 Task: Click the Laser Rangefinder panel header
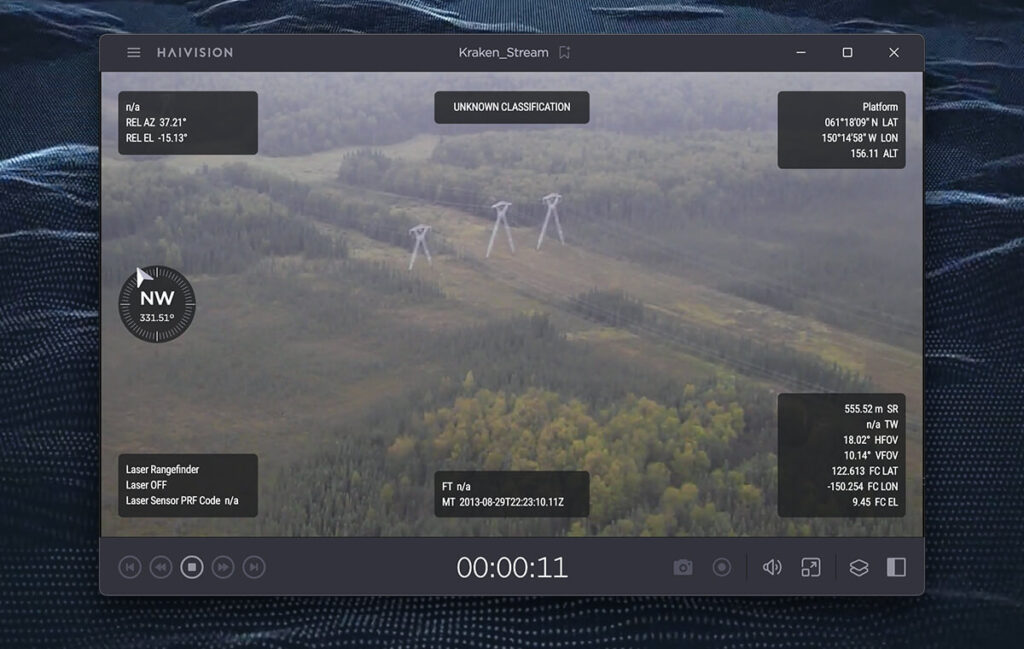pyautogui.click(x=163, y=469)
